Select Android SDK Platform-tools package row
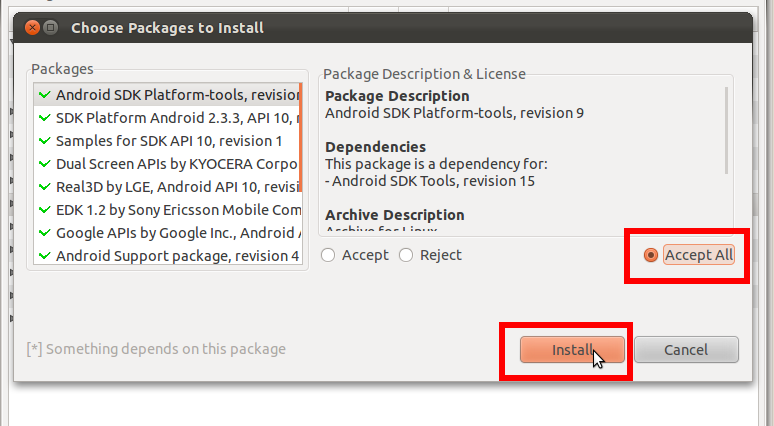 [168, 94]
